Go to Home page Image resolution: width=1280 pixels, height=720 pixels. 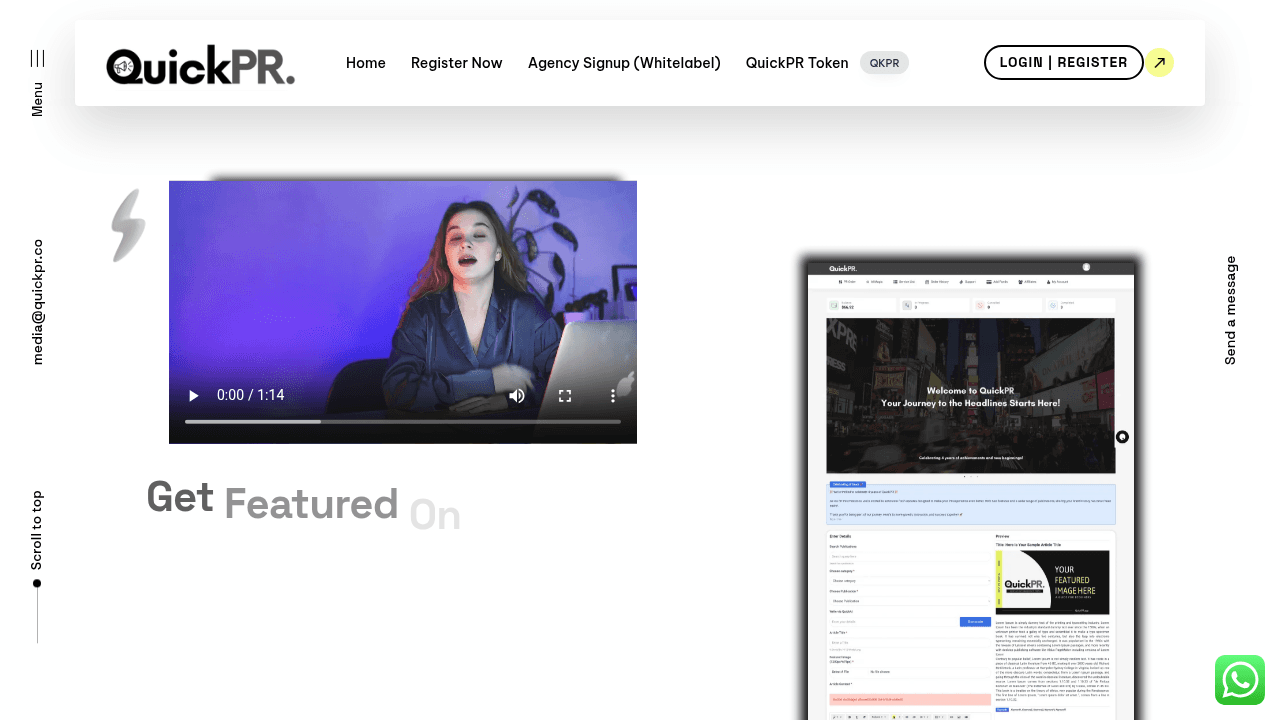(366, 63)
